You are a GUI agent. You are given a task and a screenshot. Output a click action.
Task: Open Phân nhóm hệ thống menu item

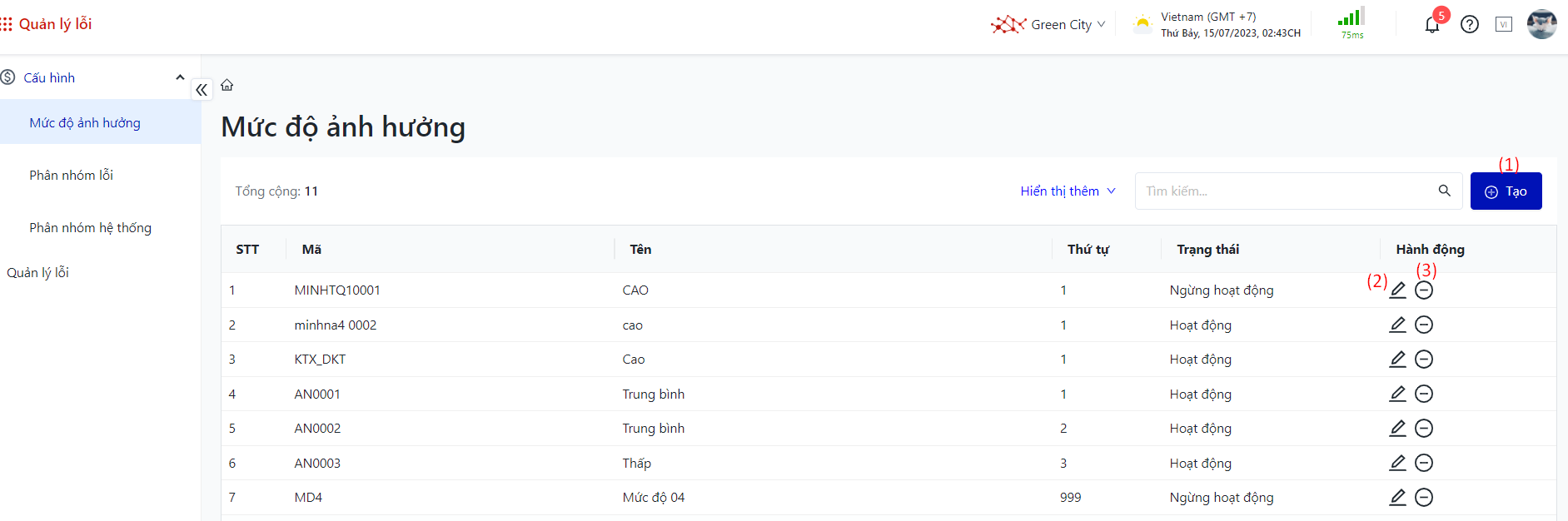click(x=91, y=228)
